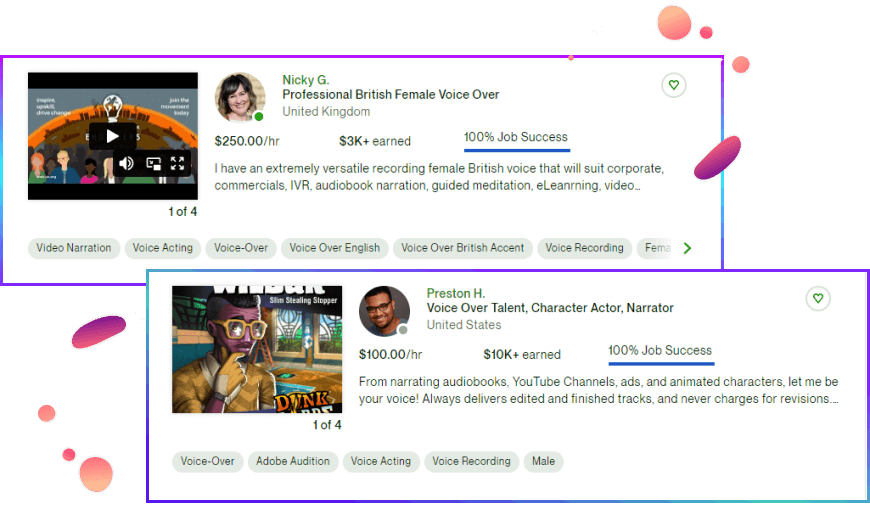This screenshot has width=870, height=532.
Task: Select the Video Narration skill tag
Action: (74, 248)
